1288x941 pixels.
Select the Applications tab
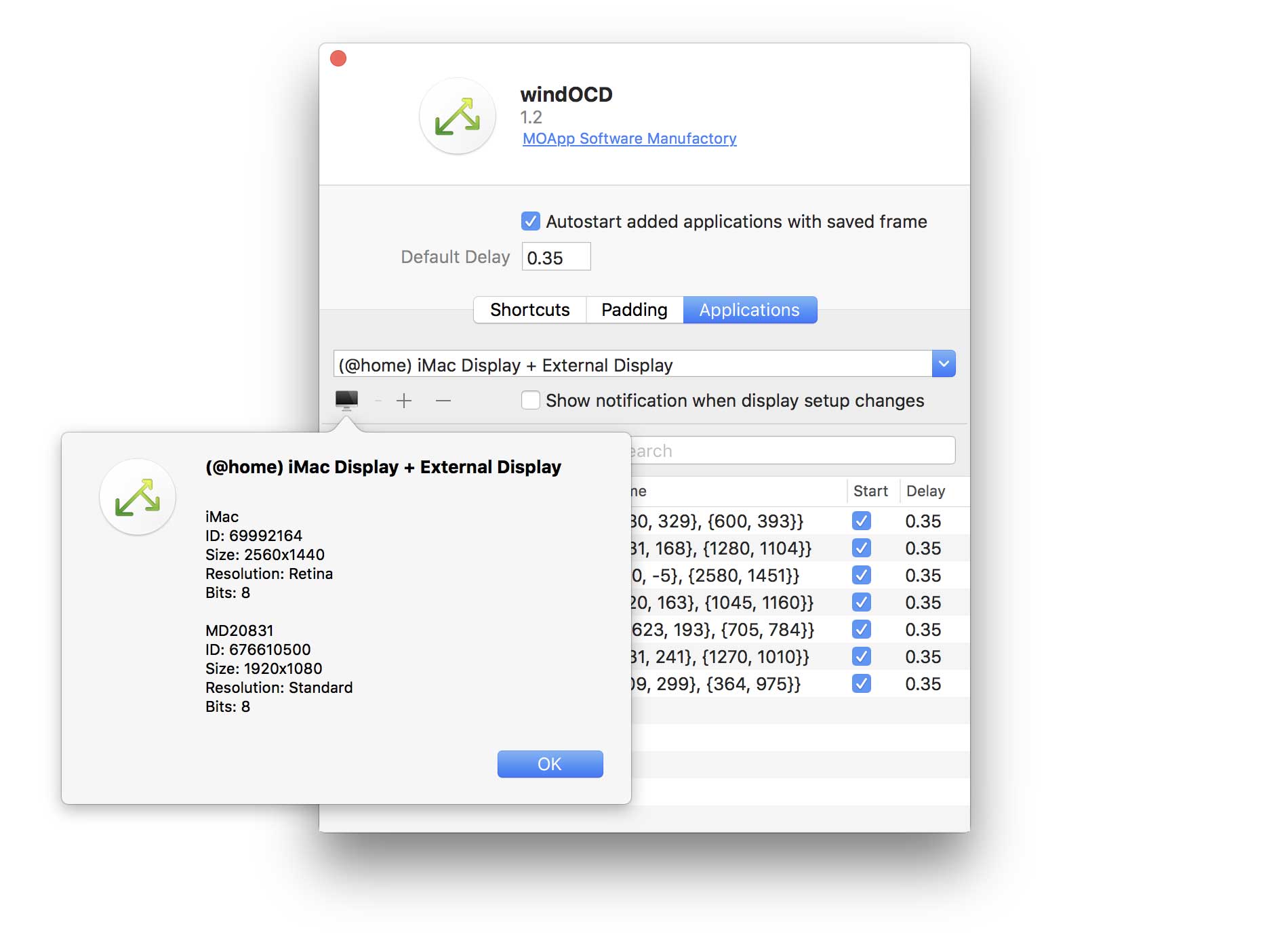point(750,310)
